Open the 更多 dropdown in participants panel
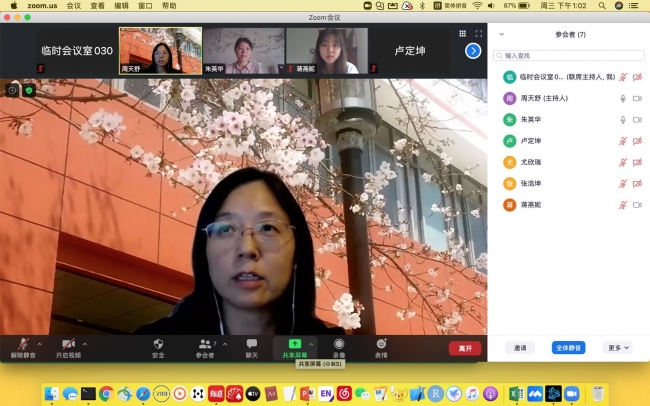The image size is (650, 406). pyautogui.click(x=619, y=348)
